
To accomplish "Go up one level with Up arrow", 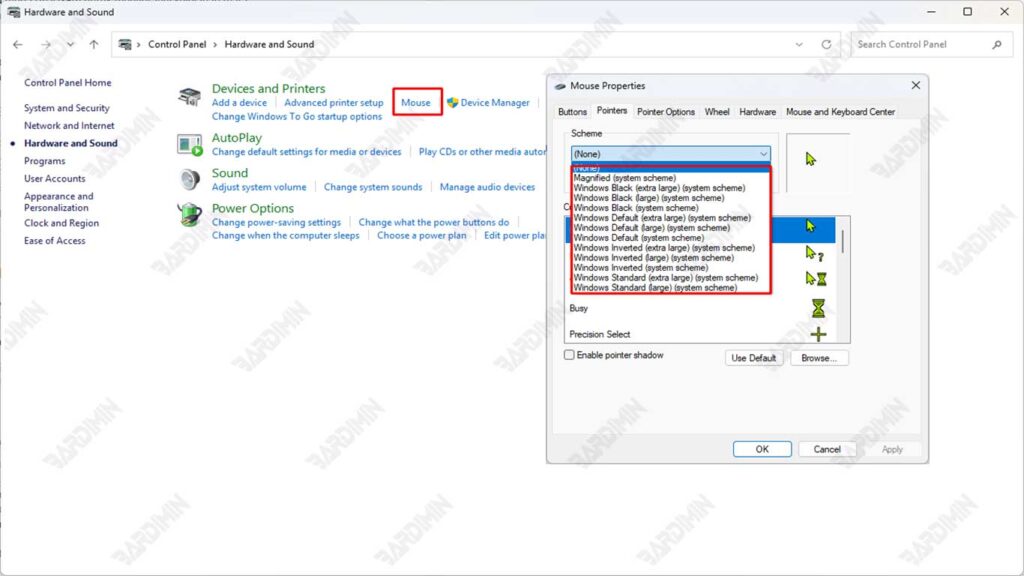I will click(94, 44).
